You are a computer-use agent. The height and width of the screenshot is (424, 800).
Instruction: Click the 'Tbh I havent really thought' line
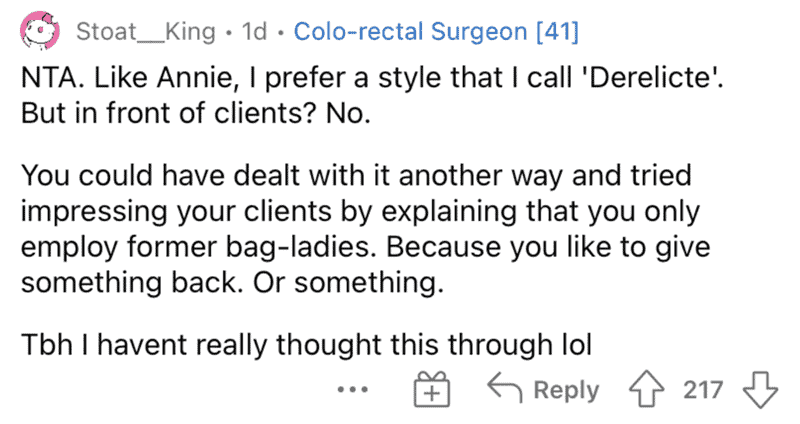point(306,344)
